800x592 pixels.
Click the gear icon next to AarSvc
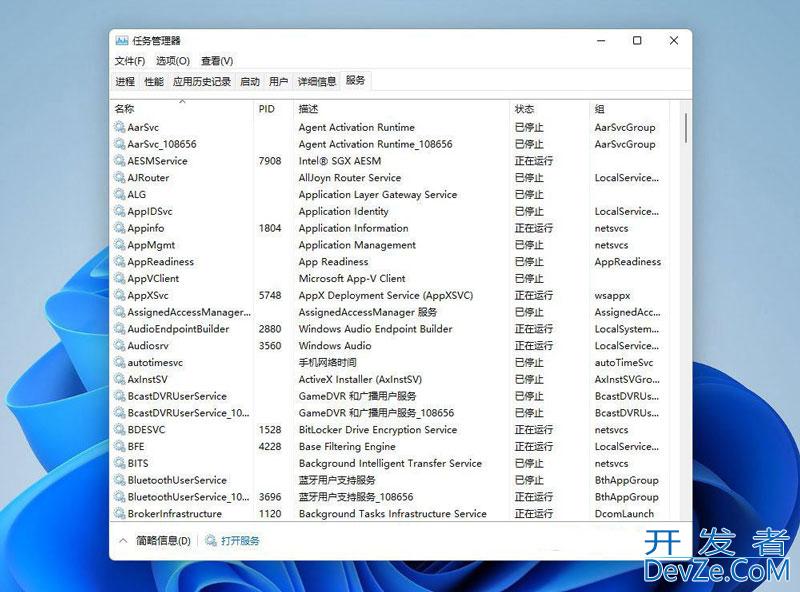[119, 127]
